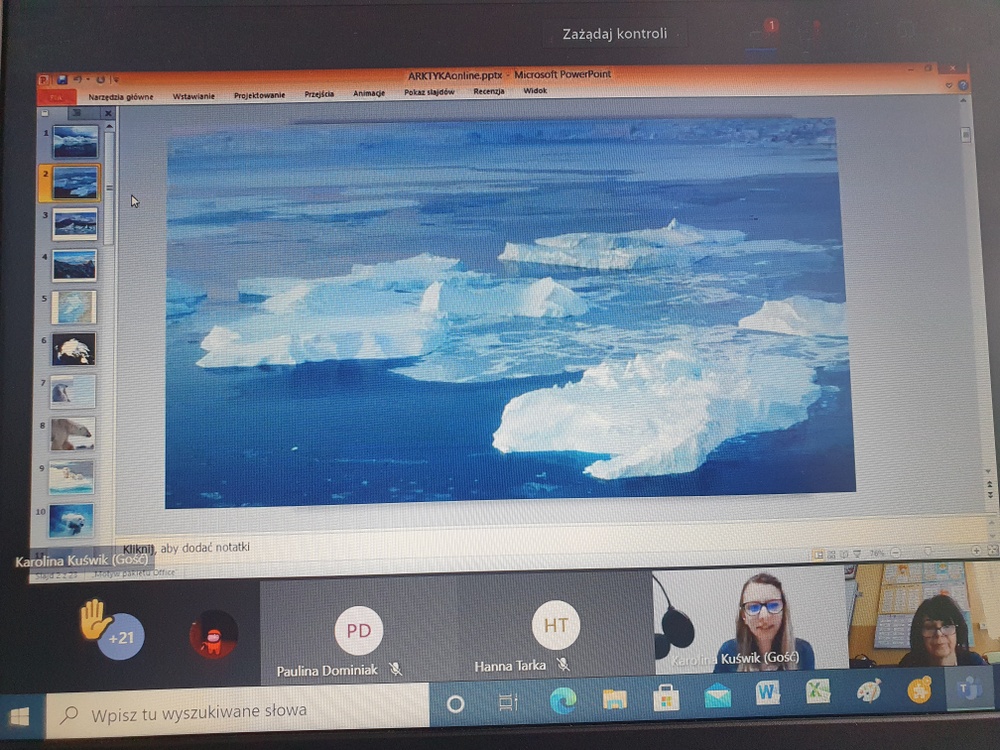Image resolution: width=1000 pixels, height=750 pixels.
Task: Open File Explorer from the taskbar
Action: [x=614, y=699]
